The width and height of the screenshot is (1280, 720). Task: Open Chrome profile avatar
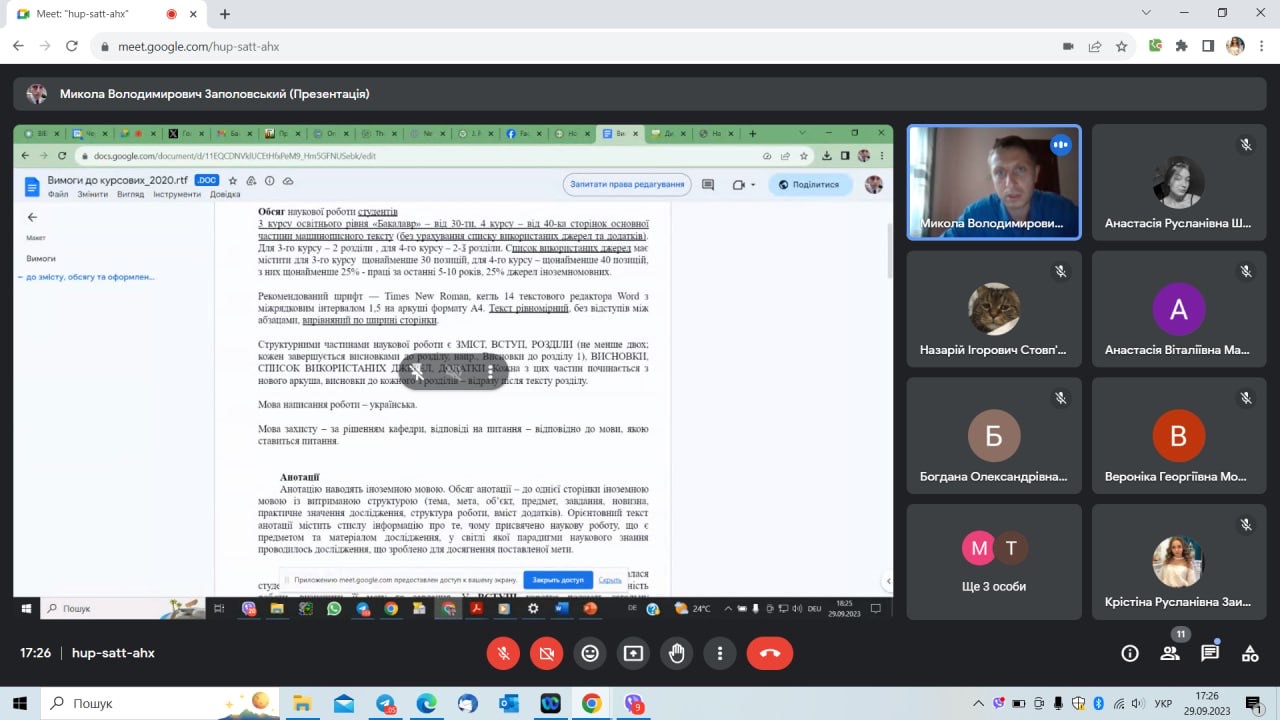pyautogui.click(x=1235, y=46)
